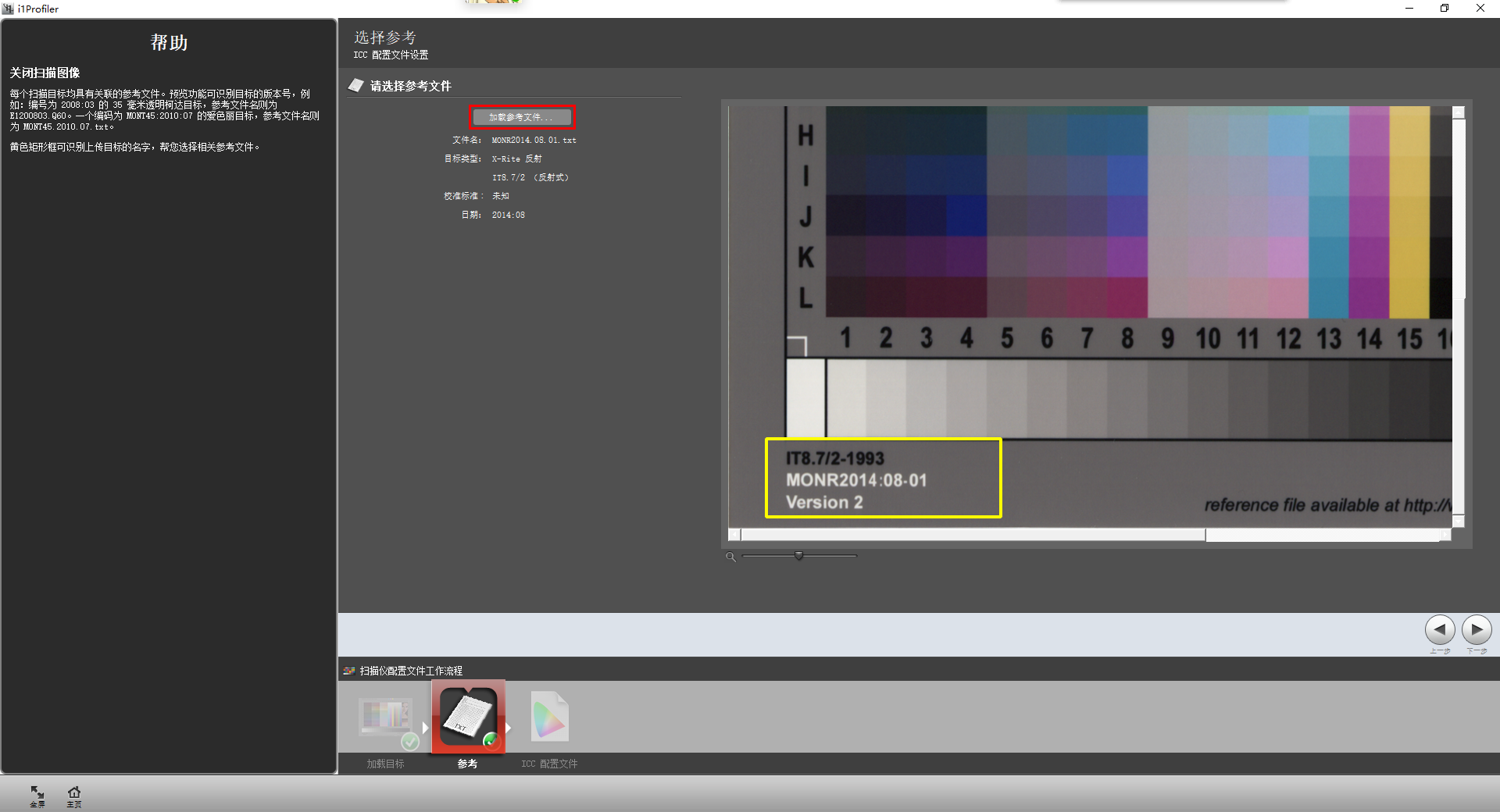1500x812 pixels.
Task: Click the 下一步 next step arrow
Action: tap(1476, 629)
